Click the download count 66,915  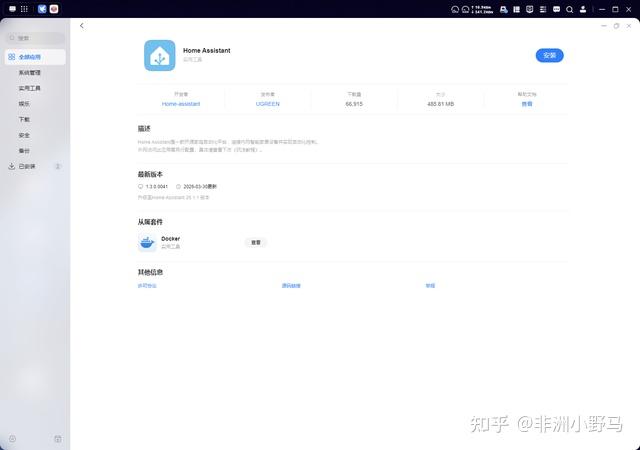point(354,104)
